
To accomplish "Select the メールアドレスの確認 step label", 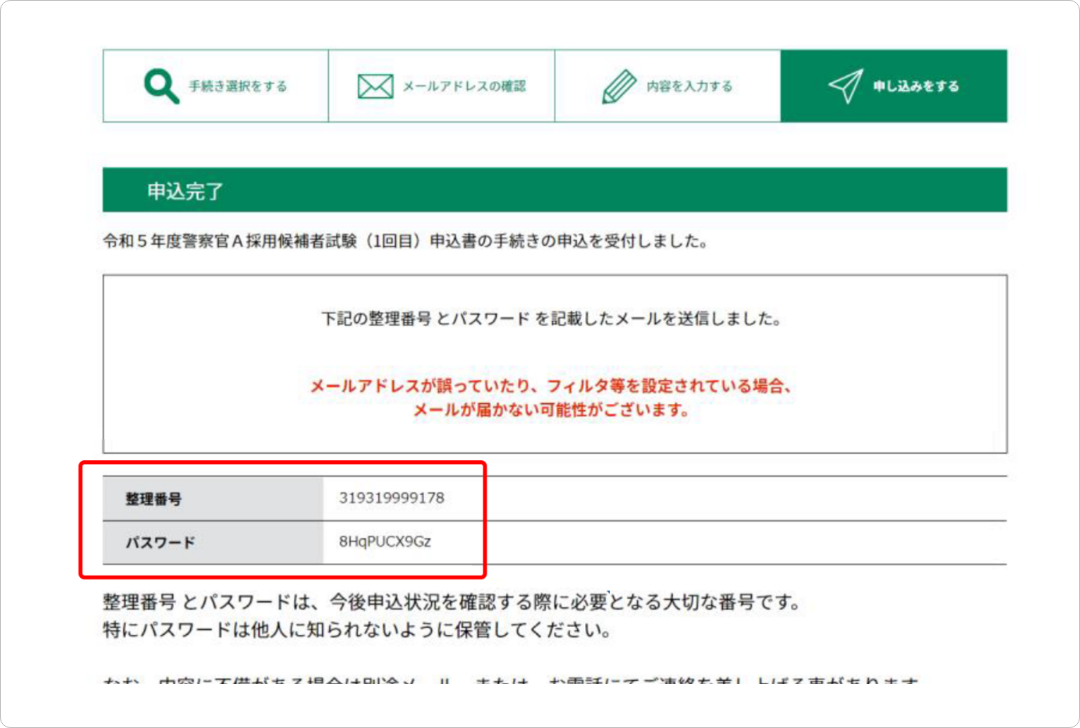I will click(464, 87).
